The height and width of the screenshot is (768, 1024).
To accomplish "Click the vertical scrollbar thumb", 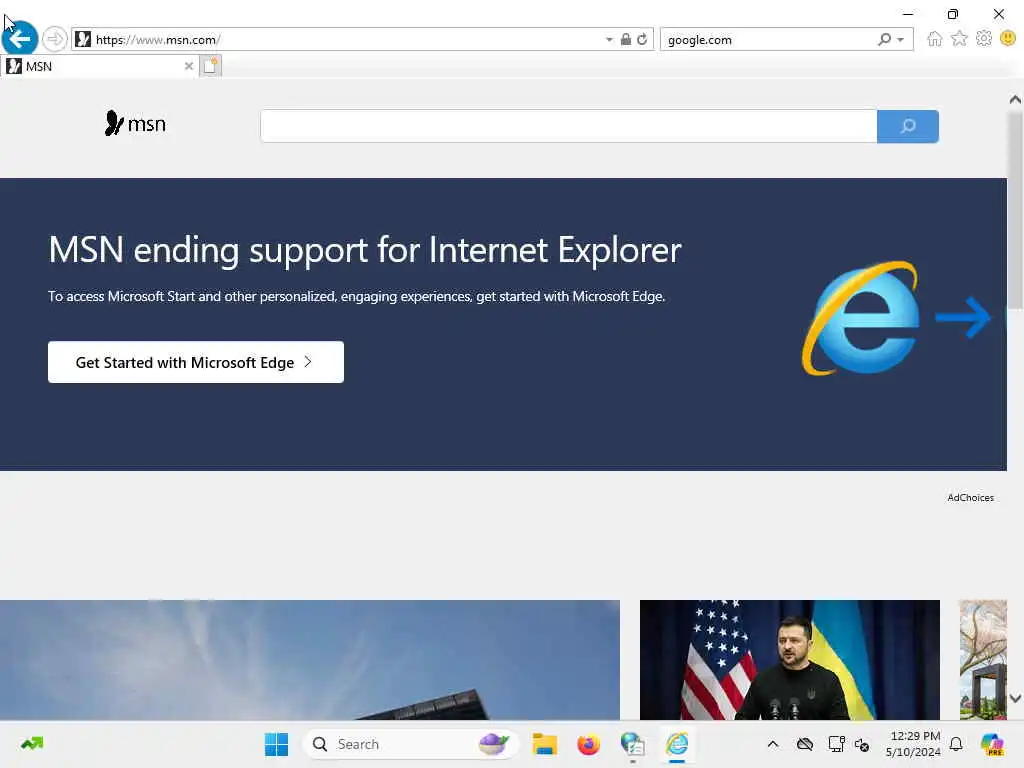I will (1015, 209).
